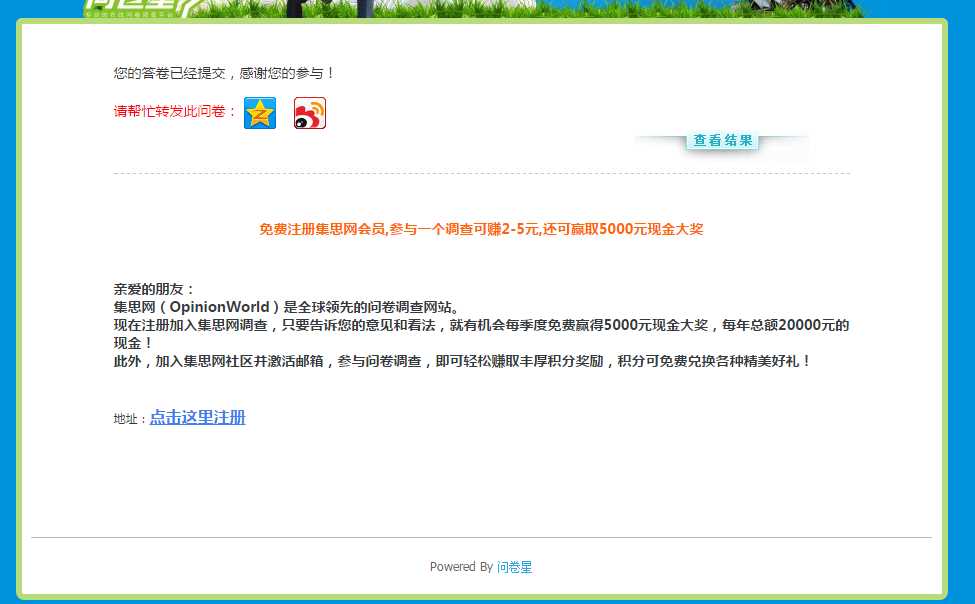Click the line starting 此外，加入集思网社区
This screenshot has height=604, width=975.
point(462,361)
